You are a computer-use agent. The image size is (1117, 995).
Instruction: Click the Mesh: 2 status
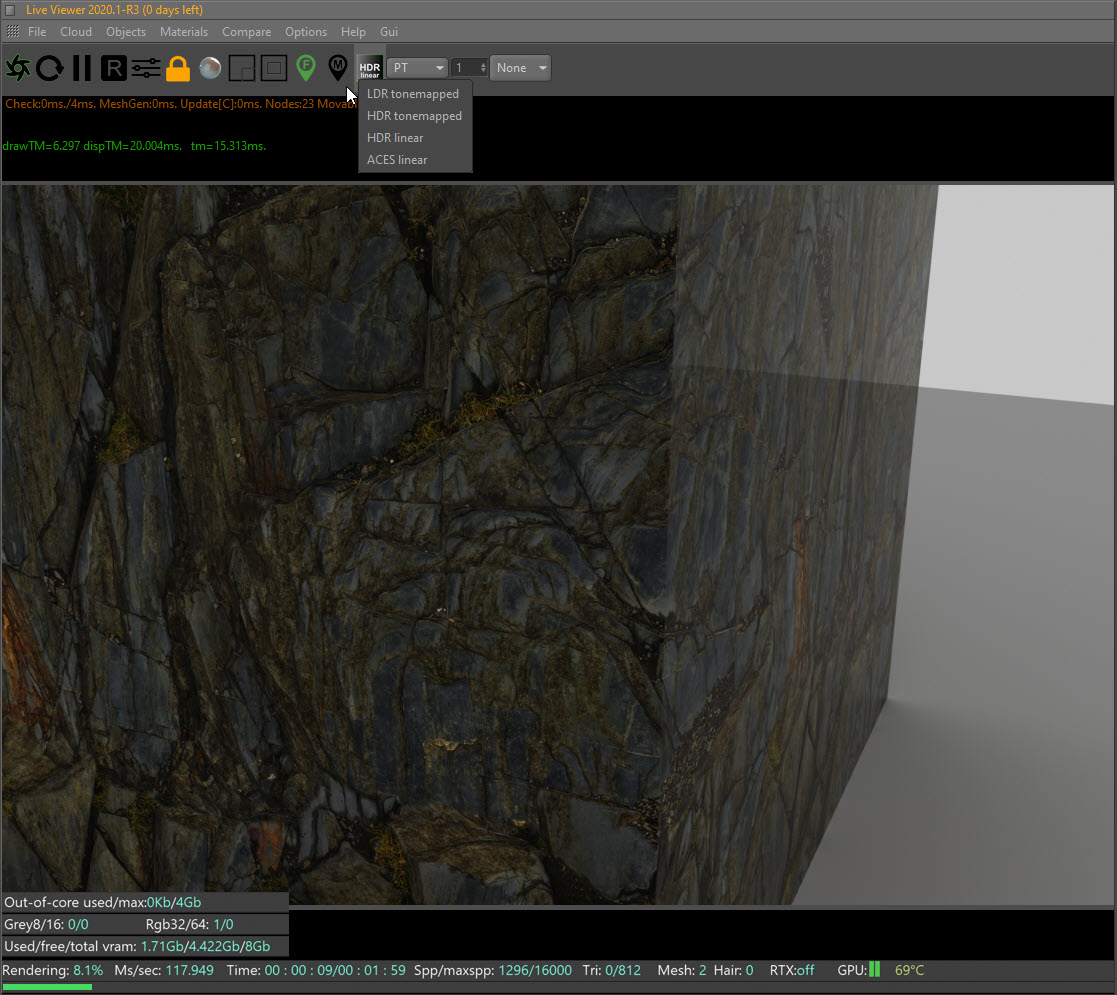[682, 971]
